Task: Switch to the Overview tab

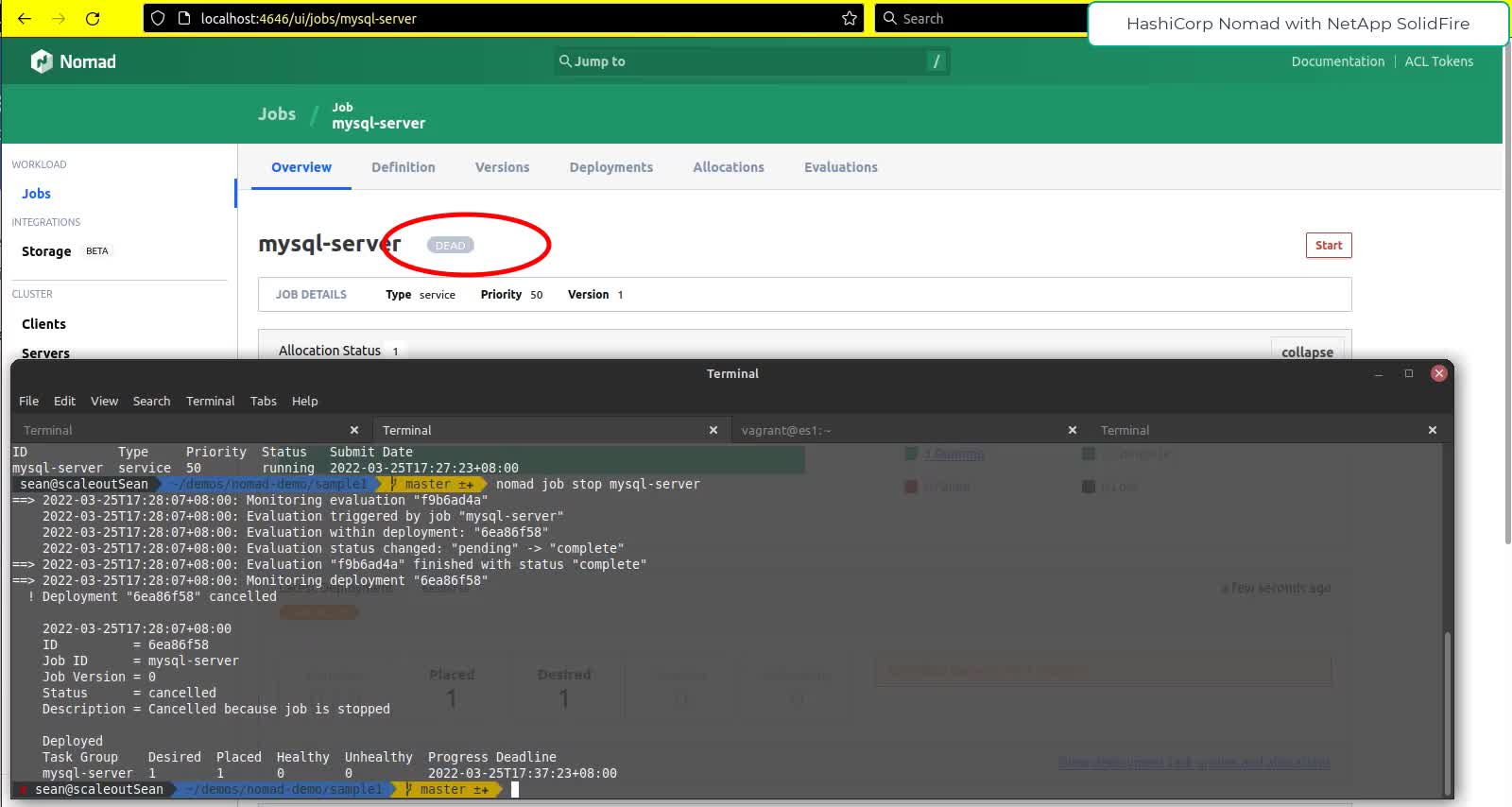Action: click(x=301, y=167)
